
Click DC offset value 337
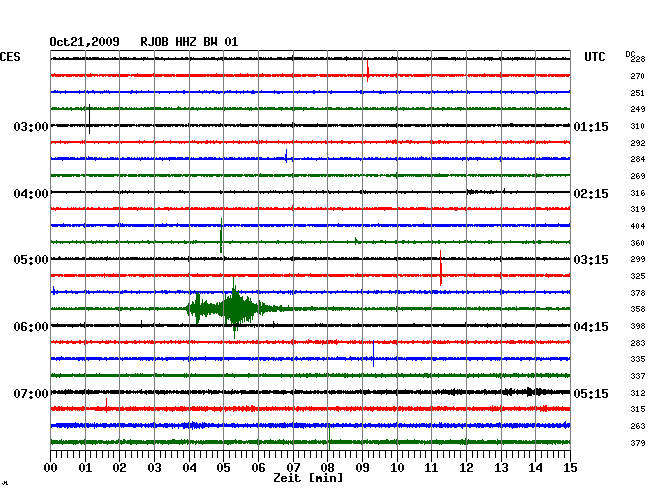pos(638,376)
